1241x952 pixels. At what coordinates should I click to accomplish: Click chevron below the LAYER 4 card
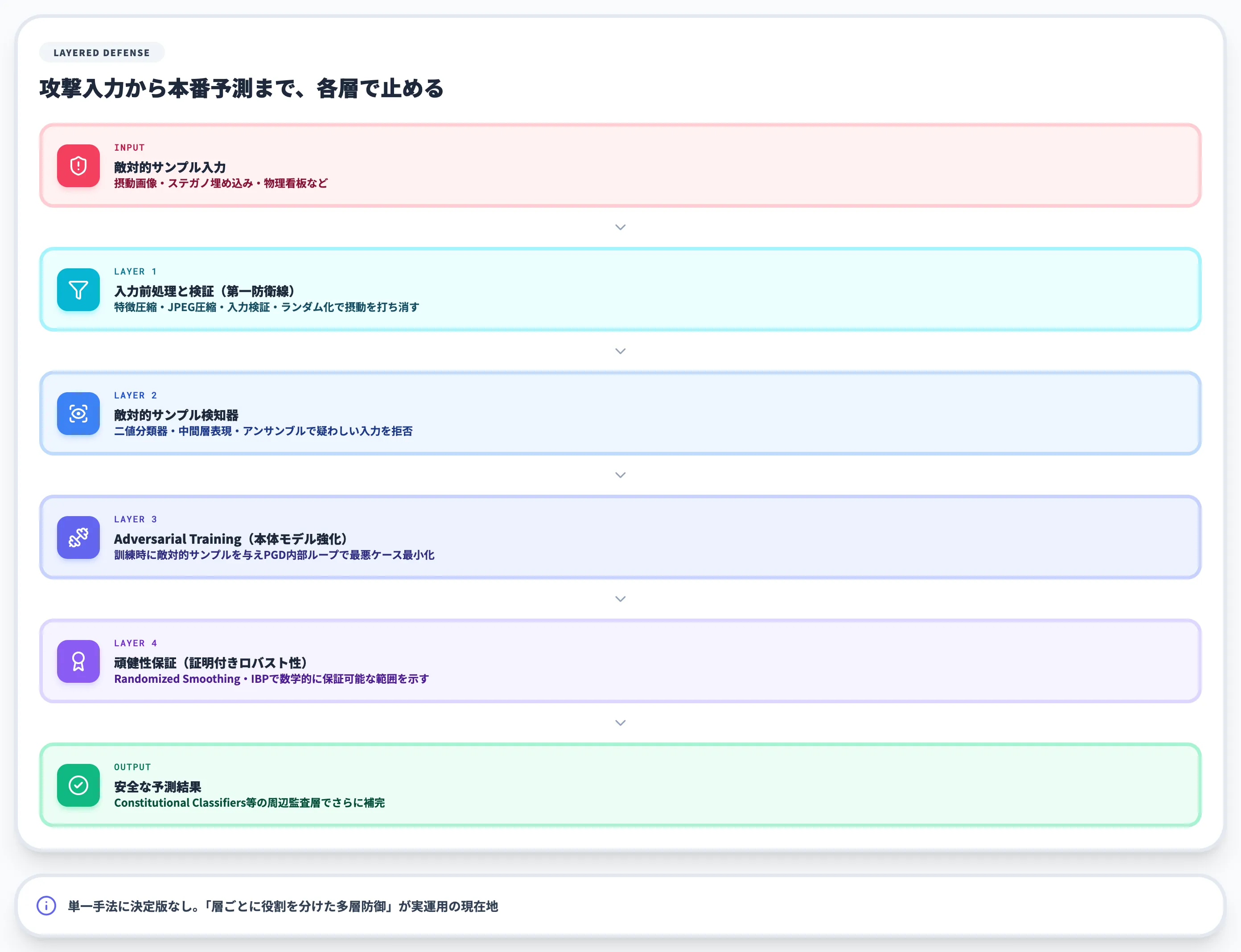[x=620, y=723]
